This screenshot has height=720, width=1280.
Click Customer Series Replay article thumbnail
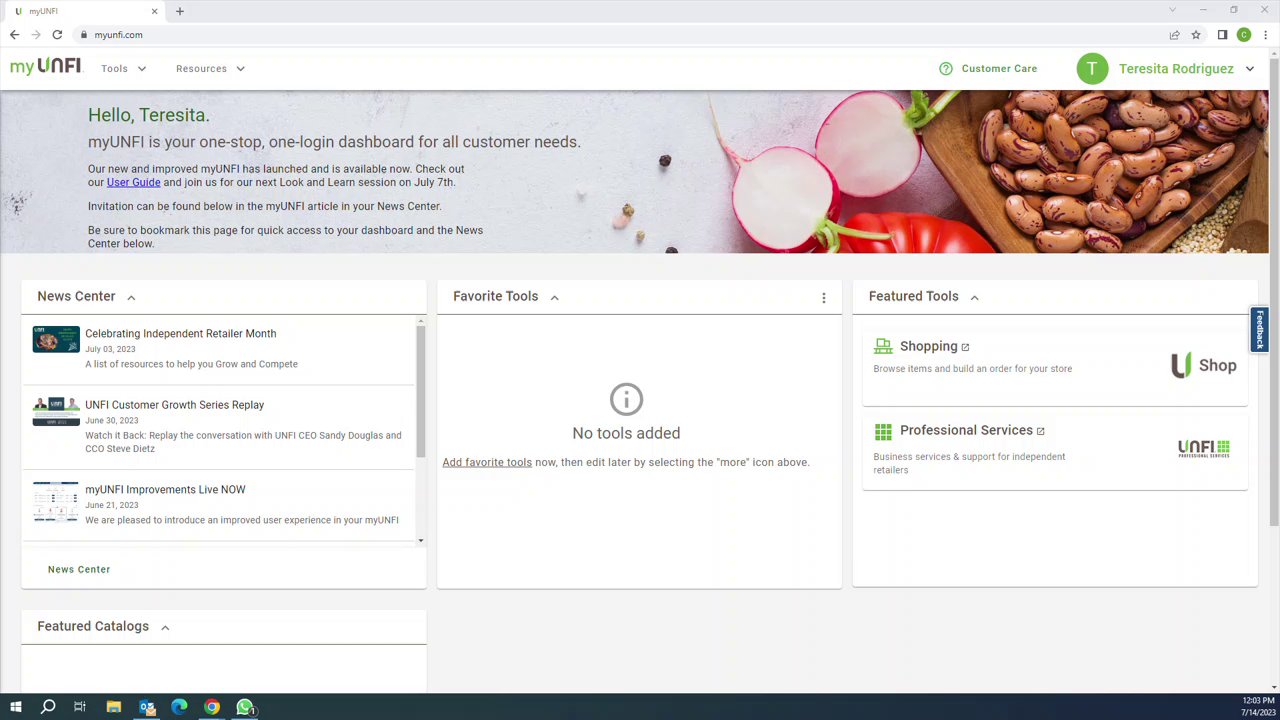click(56, 411)
